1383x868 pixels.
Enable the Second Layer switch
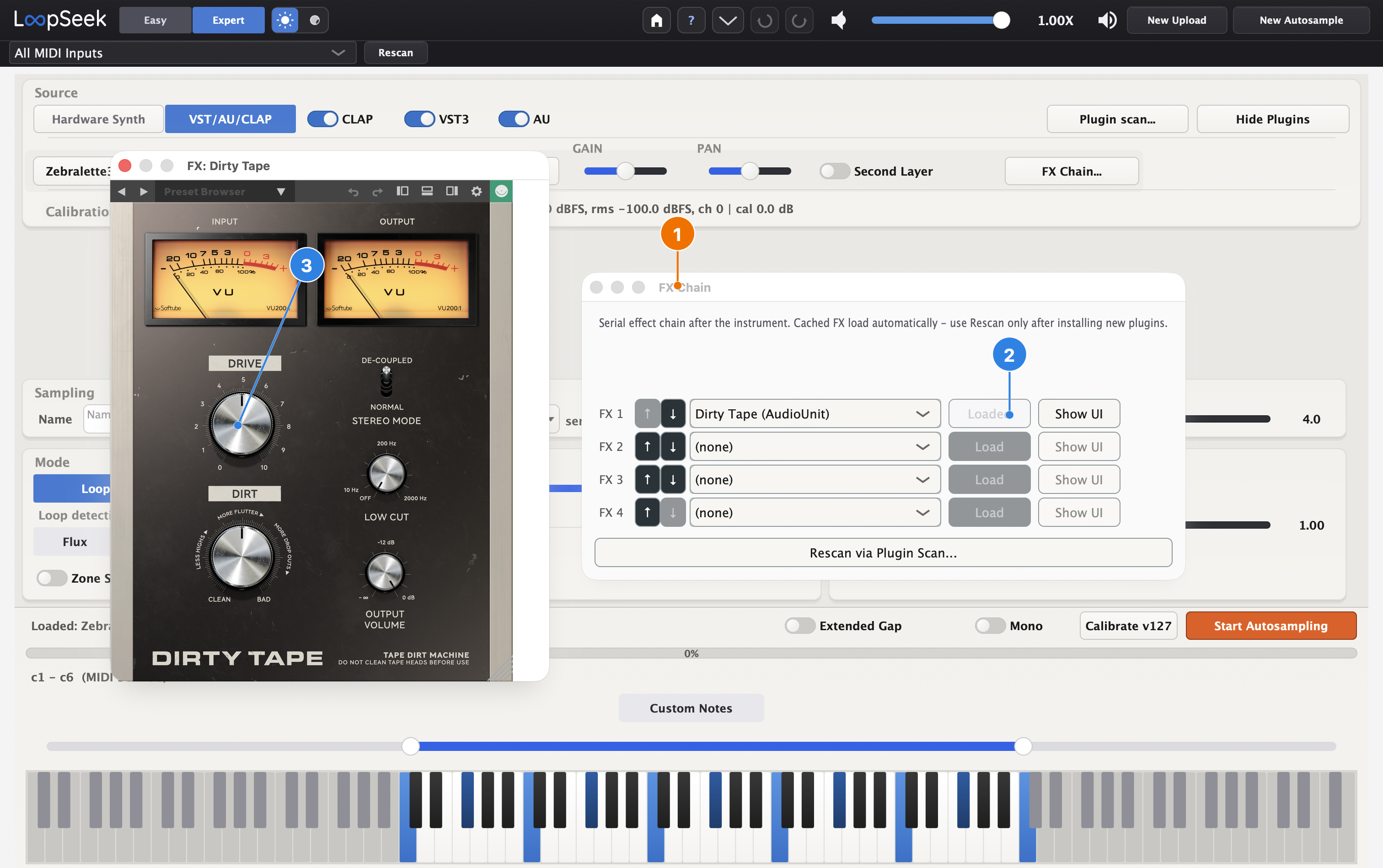(x=834, y=171)
